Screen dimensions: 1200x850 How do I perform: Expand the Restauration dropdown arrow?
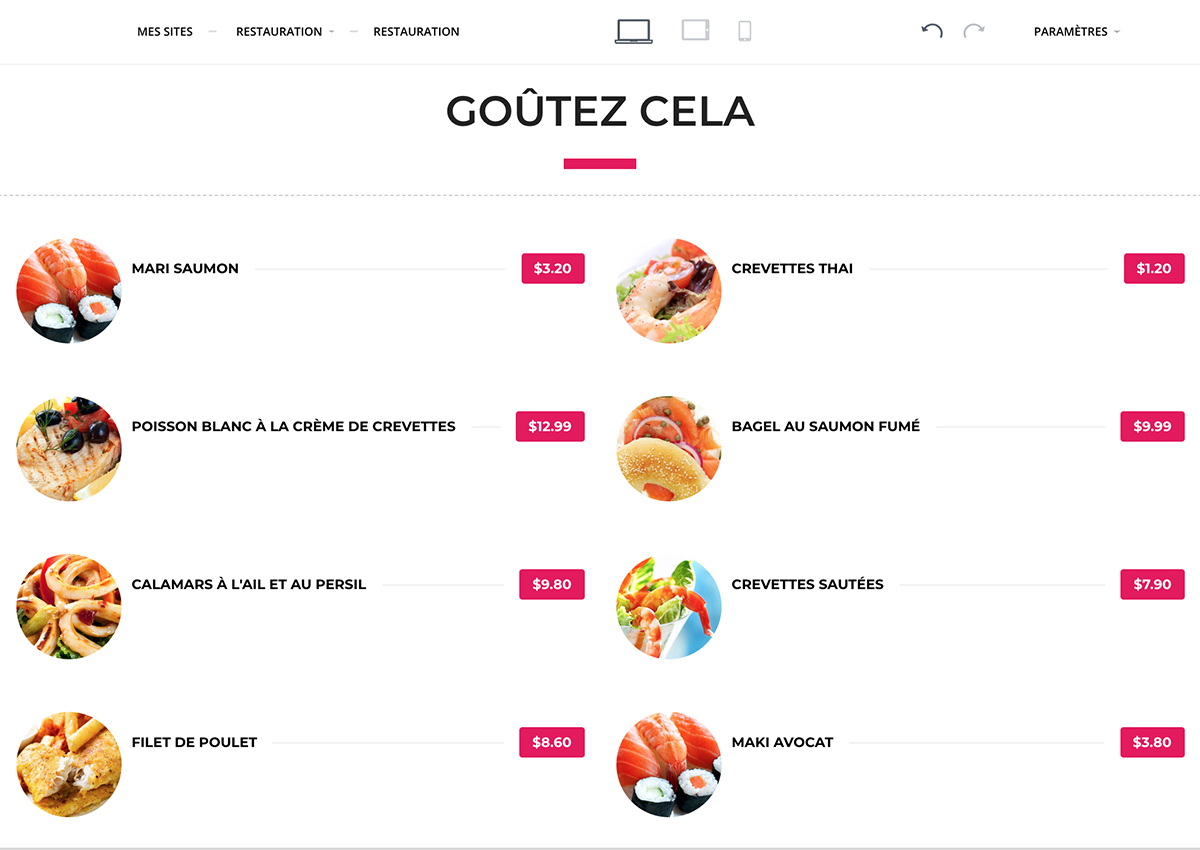pos(331,32)
